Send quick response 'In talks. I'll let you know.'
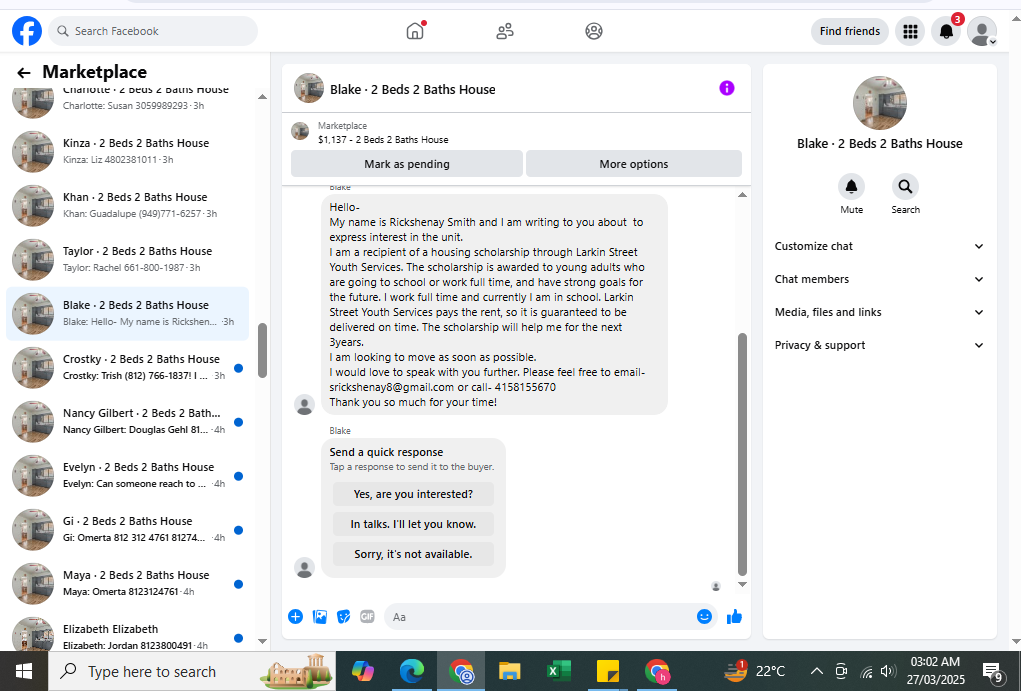Viewport: 1021px width, 691px height. click(413, 524)
